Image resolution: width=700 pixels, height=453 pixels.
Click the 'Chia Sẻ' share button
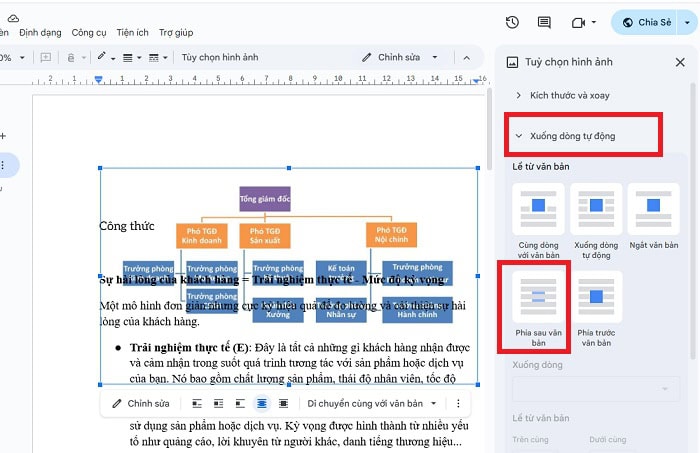click(646, 22)
